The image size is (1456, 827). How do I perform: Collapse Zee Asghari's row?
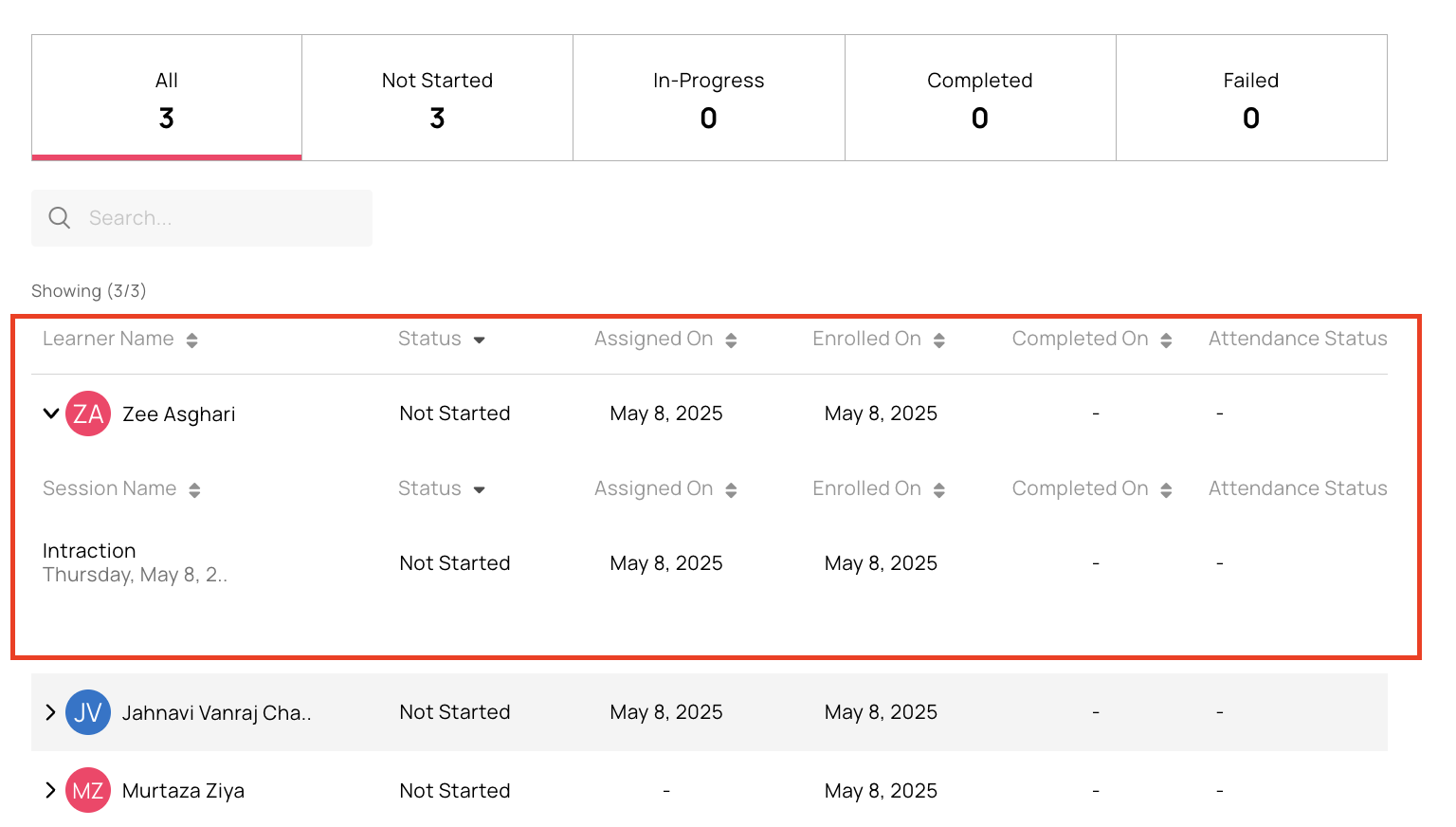(x=51, y=413)
